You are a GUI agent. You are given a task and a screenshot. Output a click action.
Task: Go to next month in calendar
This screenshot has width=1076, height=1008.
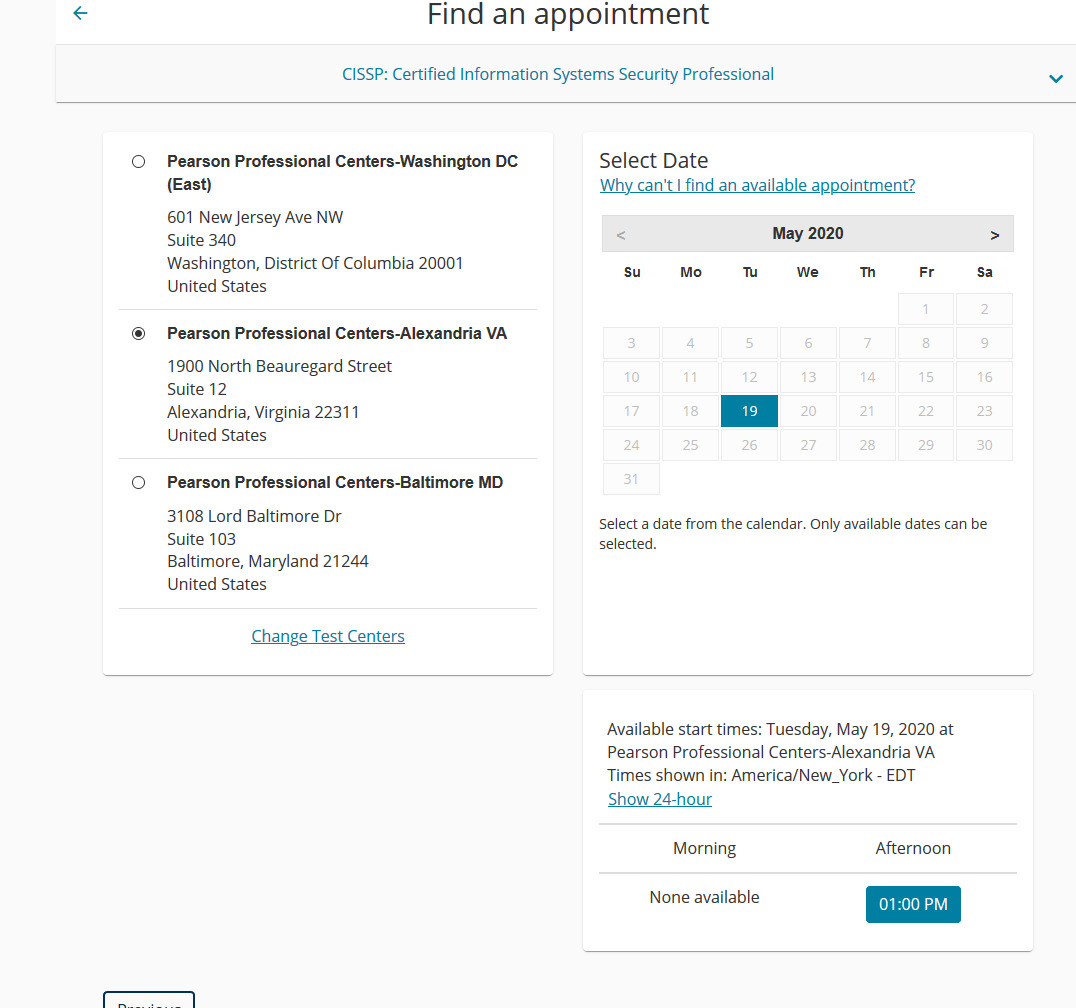point(994,235)
